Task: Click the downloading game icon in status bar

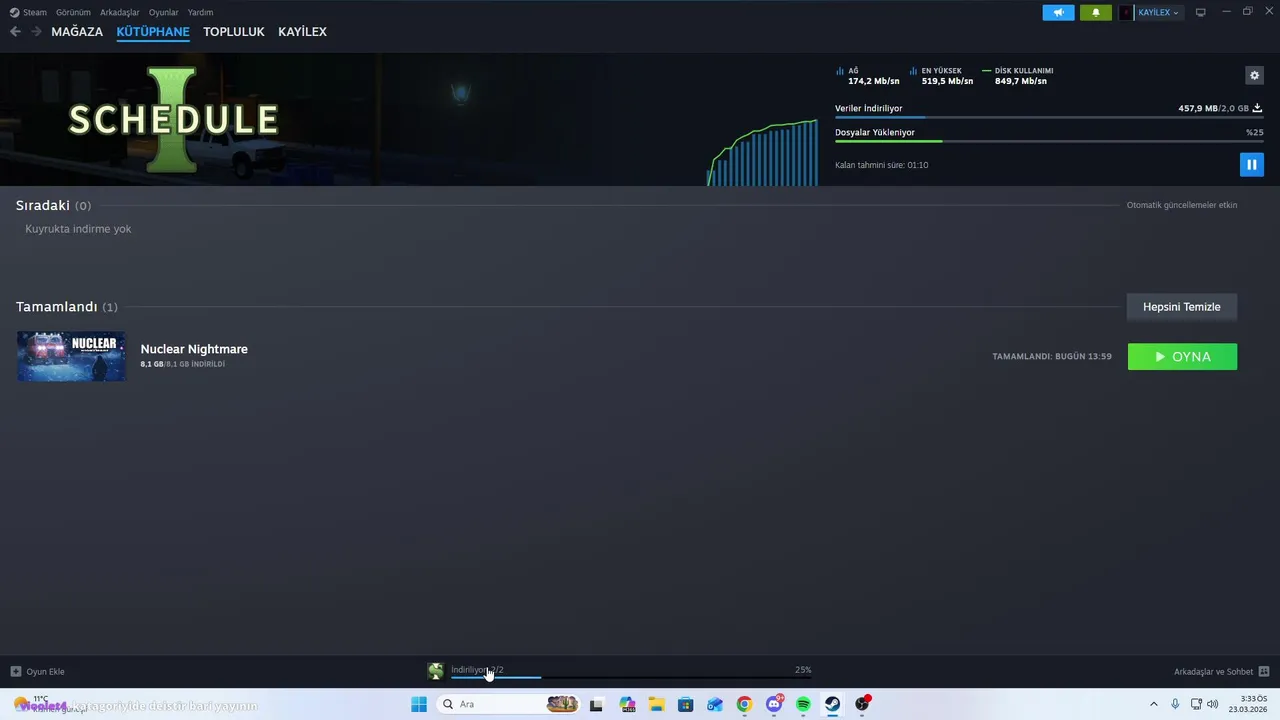Action: click(435, 671)
